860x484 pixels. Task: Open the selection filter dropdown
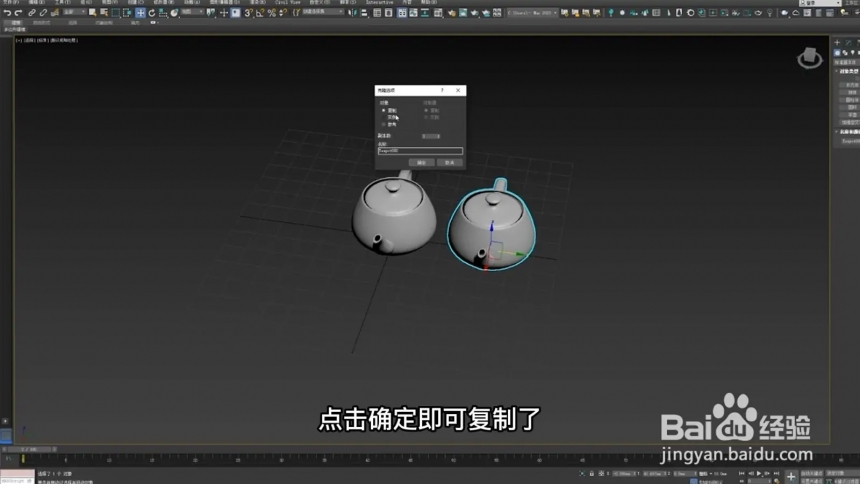73,12
